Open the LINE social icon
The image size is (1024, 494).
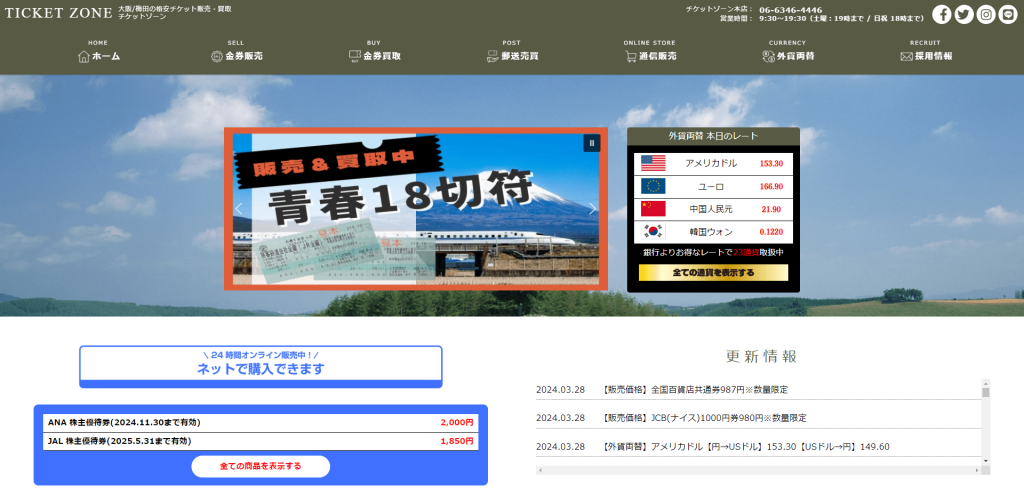click(1008, 14)
